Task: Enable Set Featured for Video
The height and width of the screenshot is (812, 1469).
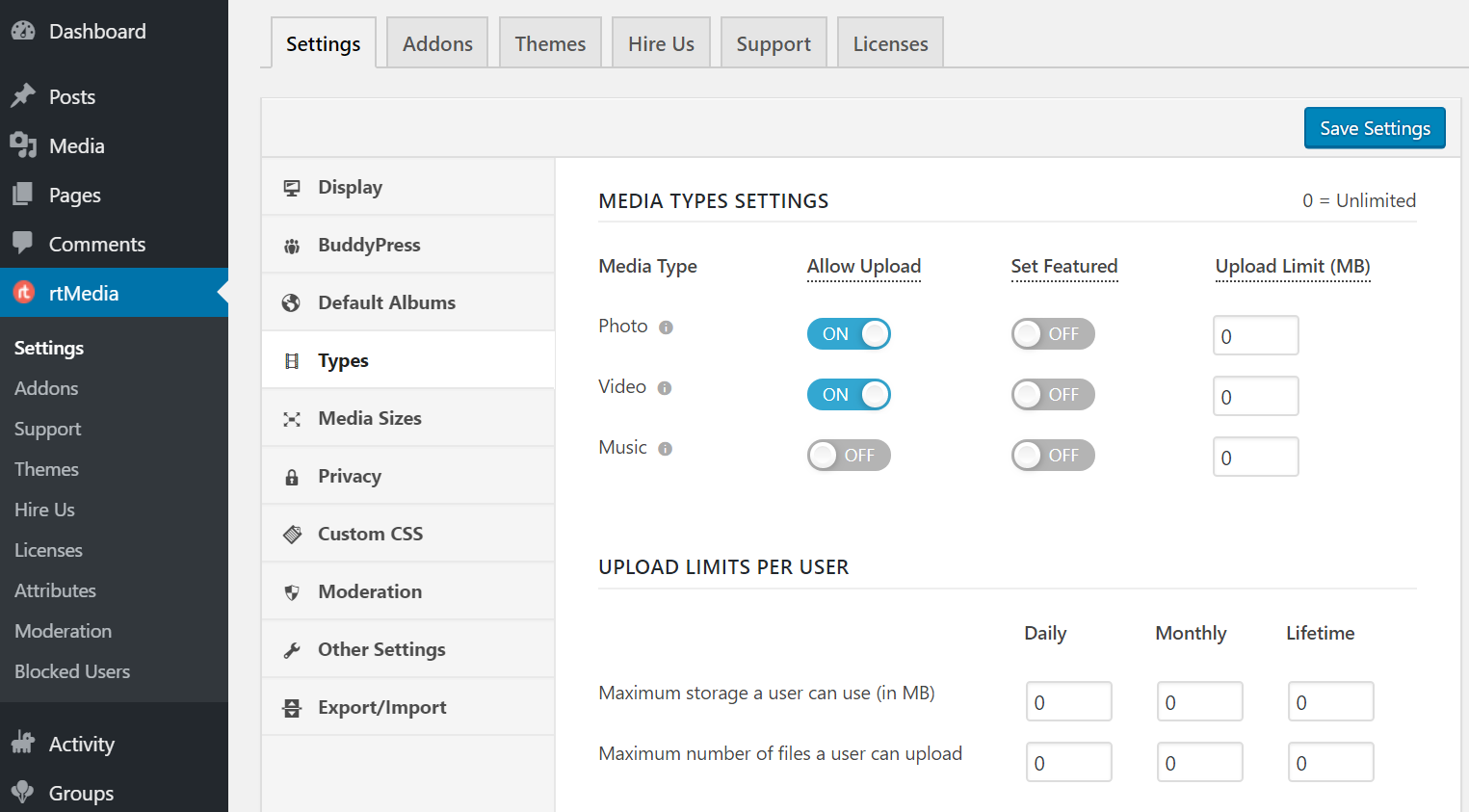Action: [x=1053, y=394]
